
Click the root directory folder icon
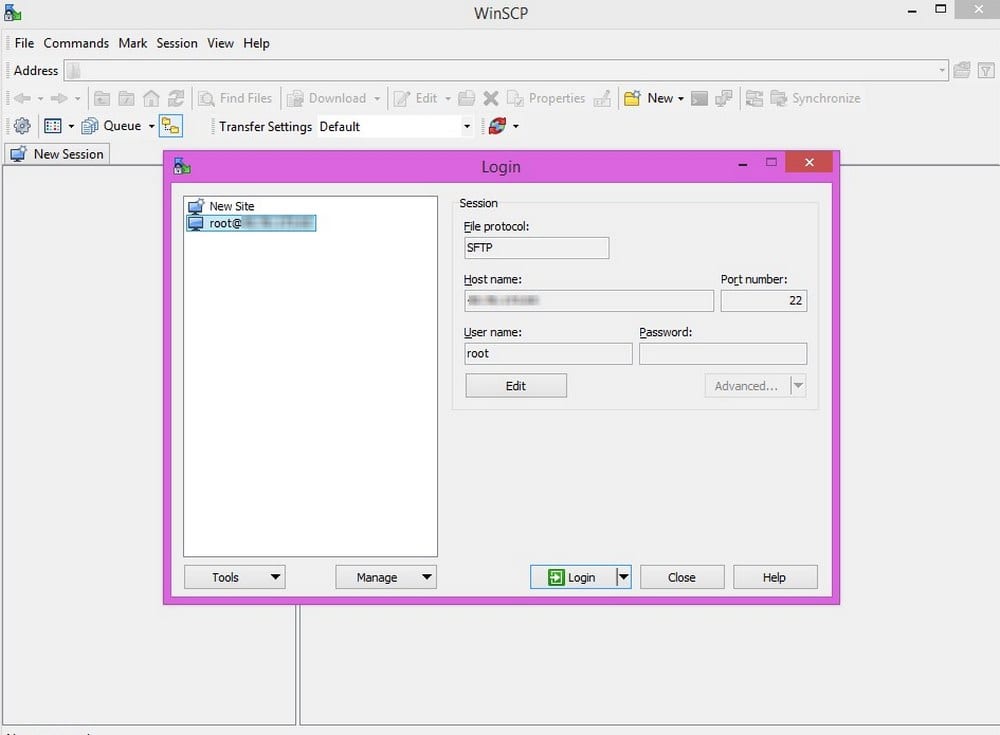[x=126, y=98]
